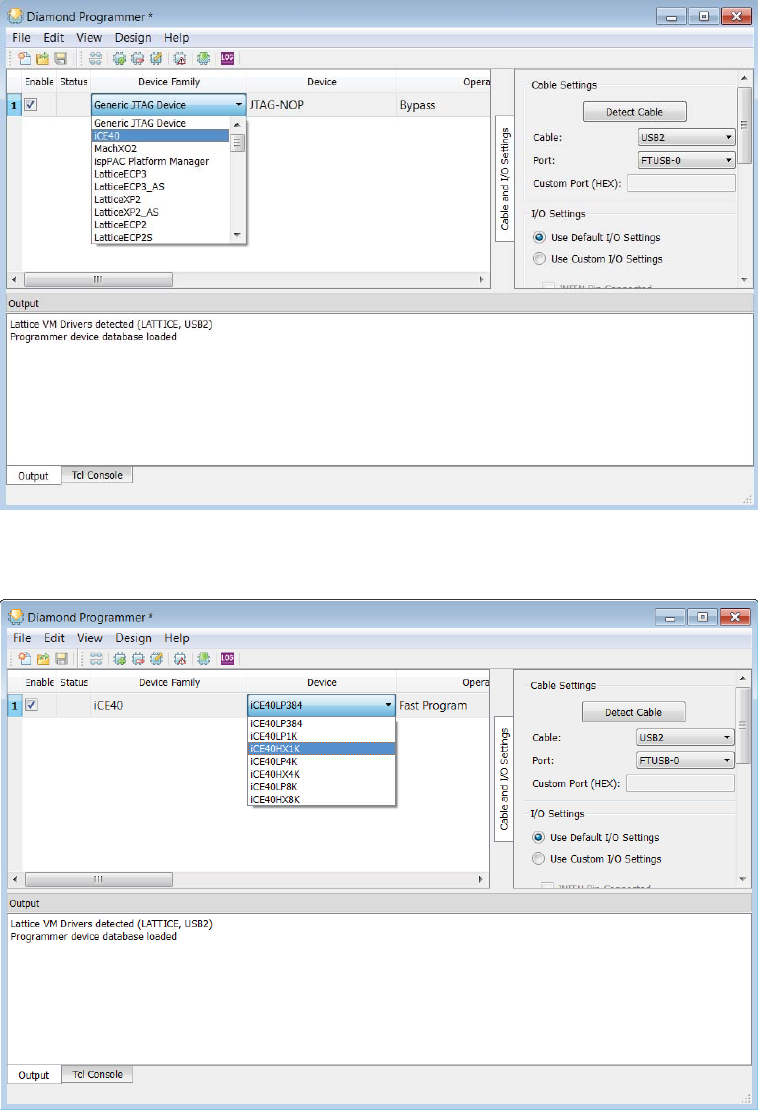Image resolution: width=758 pixels, height=1110 pixels.
Task: Choose iCE40 from Device Family list
Action: click(161, 136)
